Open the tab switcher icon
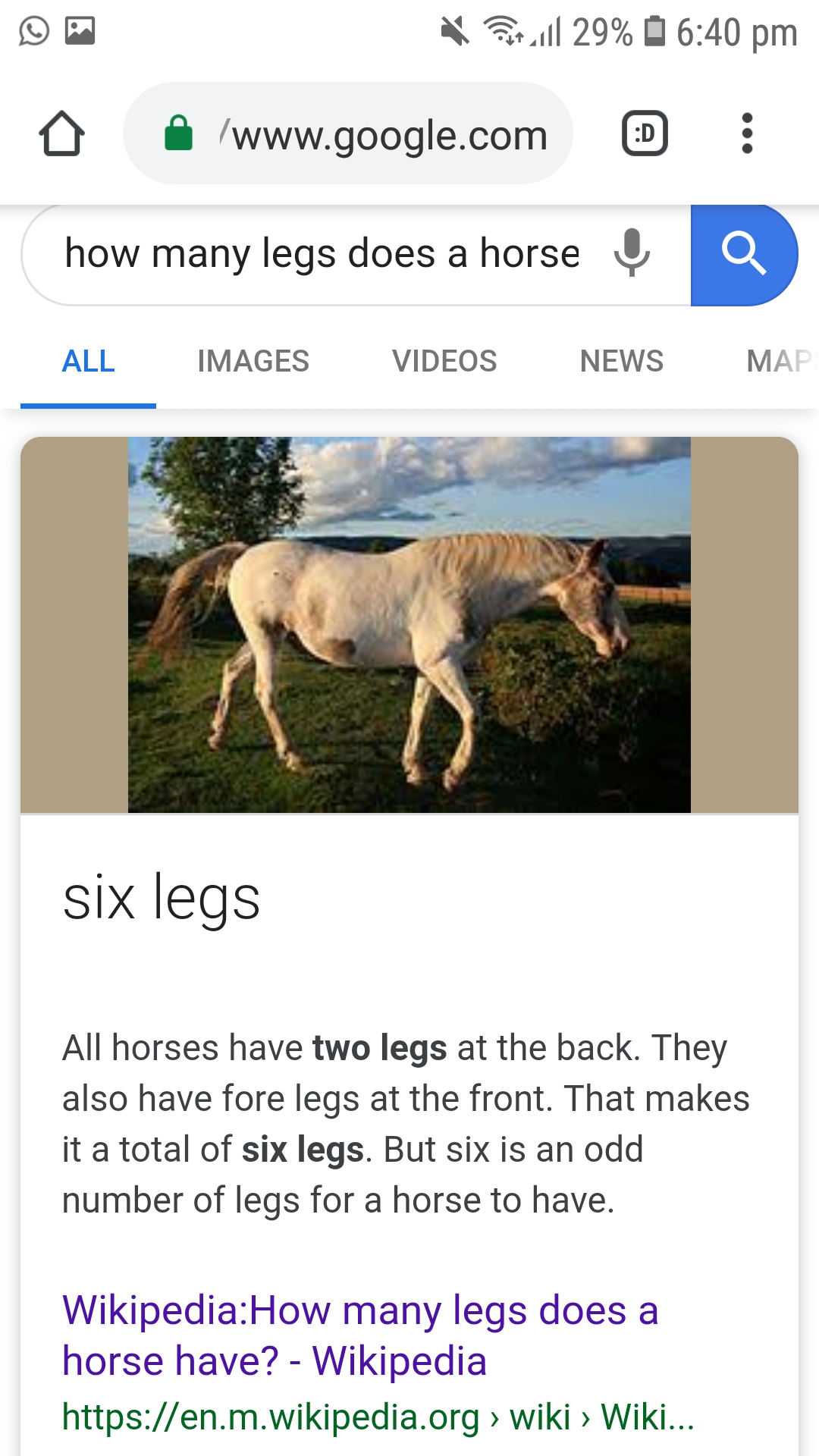This screenshot has height=1456, width=819. coord(645,133)
